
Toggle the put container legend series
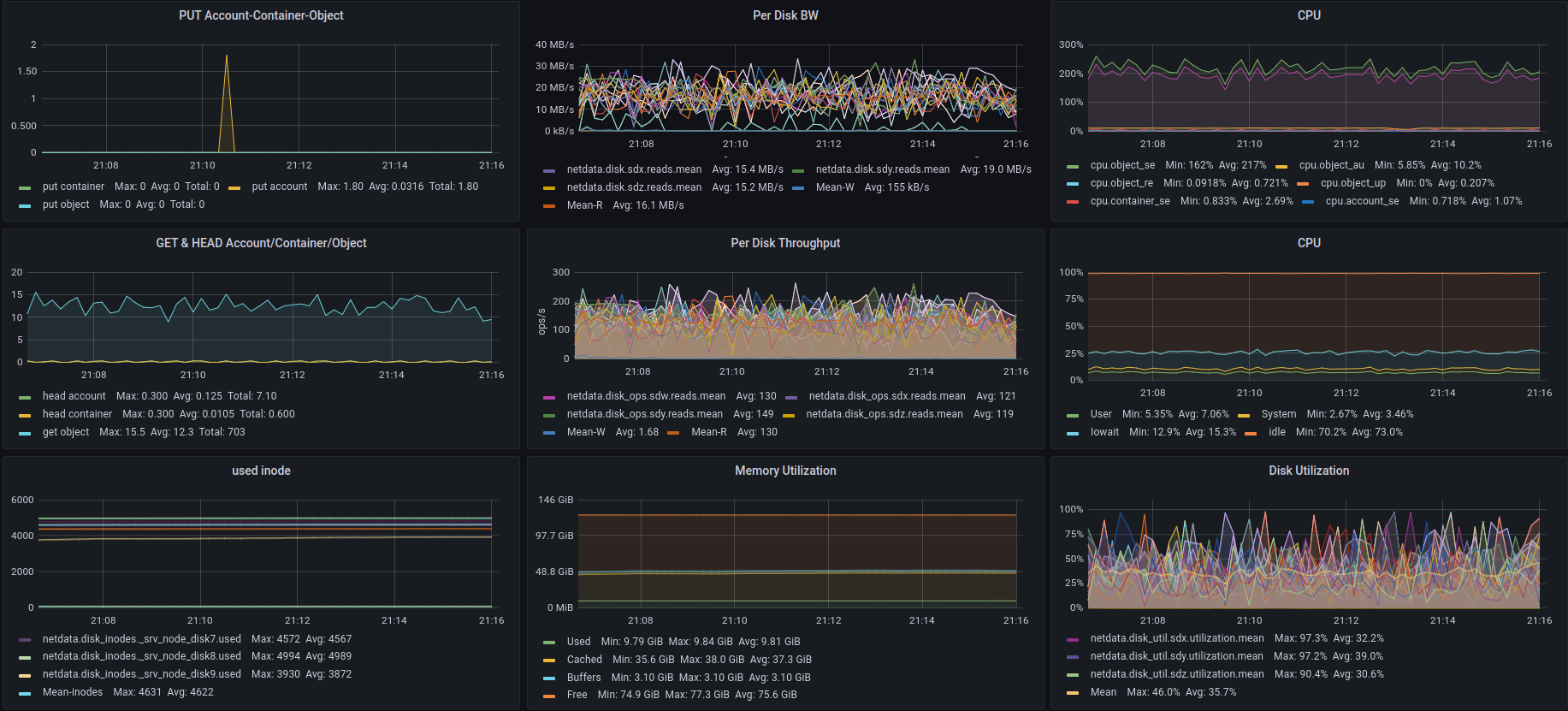74,187
